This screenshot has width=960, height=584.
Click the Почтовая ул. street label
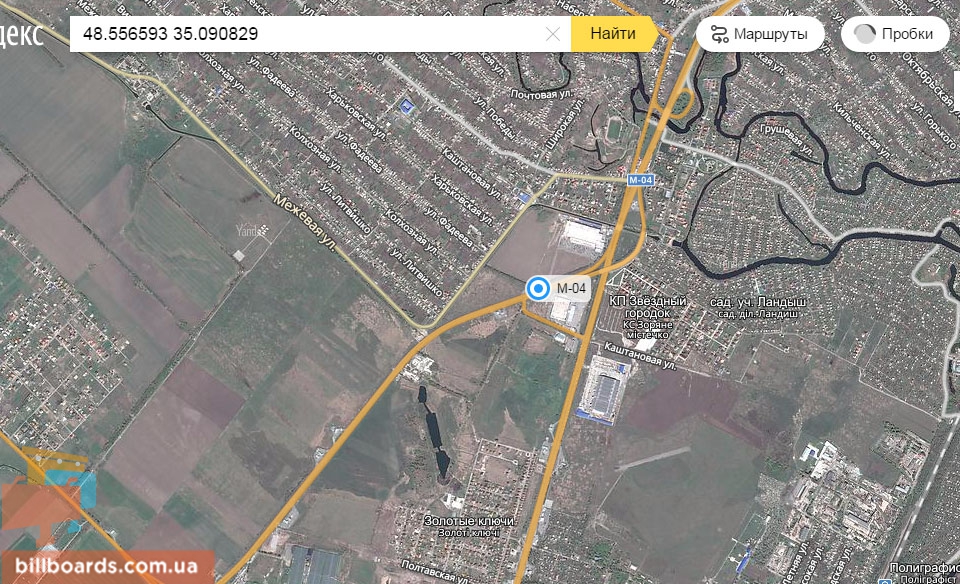point(542,94)
